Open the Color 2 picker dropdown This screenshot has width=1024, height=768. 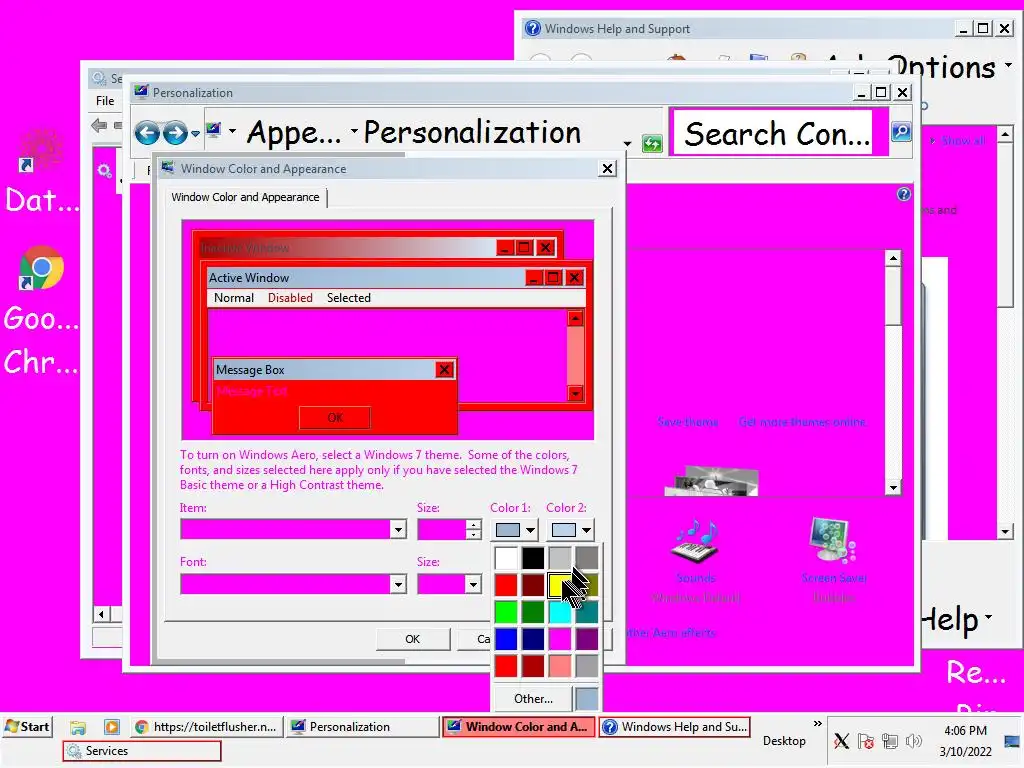click(x=571, y=530)
